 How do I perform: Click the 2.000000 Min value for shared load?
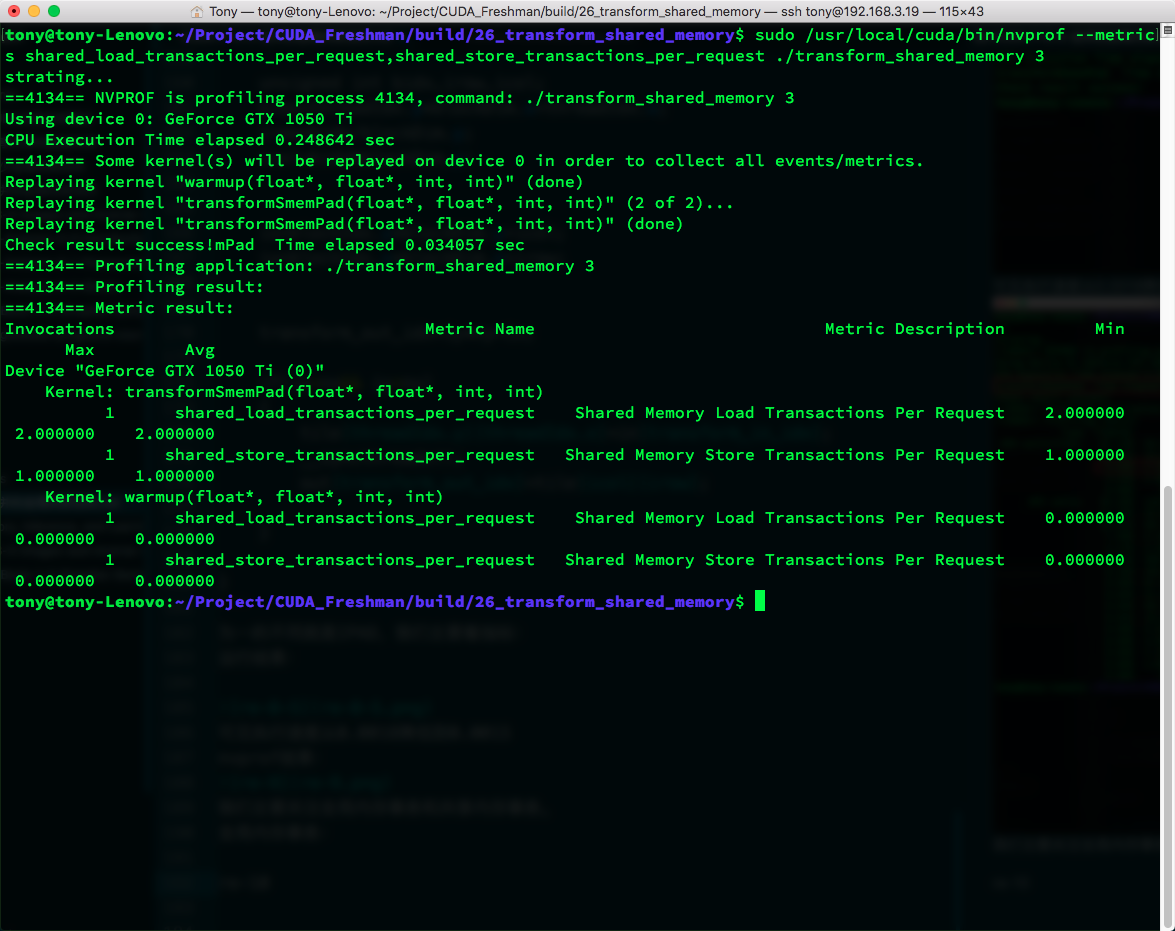pyautogui.click(x=1084, y=413)
